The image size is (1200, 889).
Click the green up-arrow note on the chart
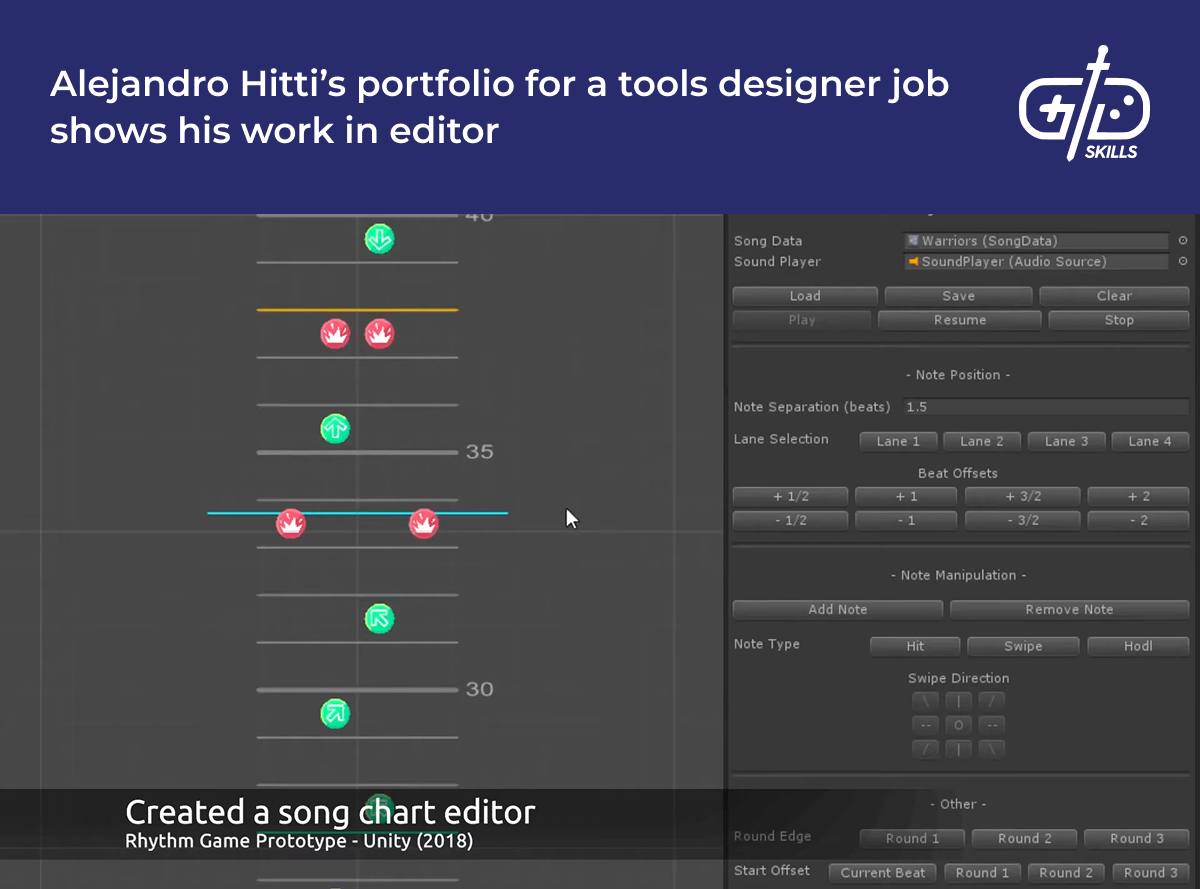(x=335, y=428)
